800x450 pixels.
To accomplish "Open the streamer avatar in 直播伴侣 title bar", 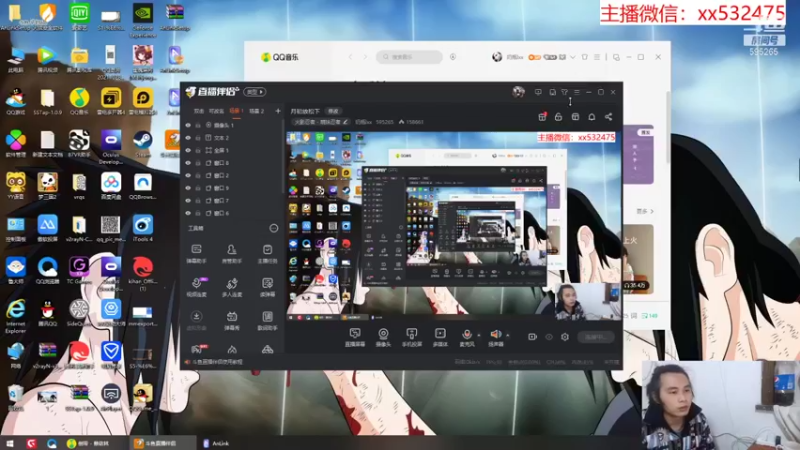I will [518, 92].
